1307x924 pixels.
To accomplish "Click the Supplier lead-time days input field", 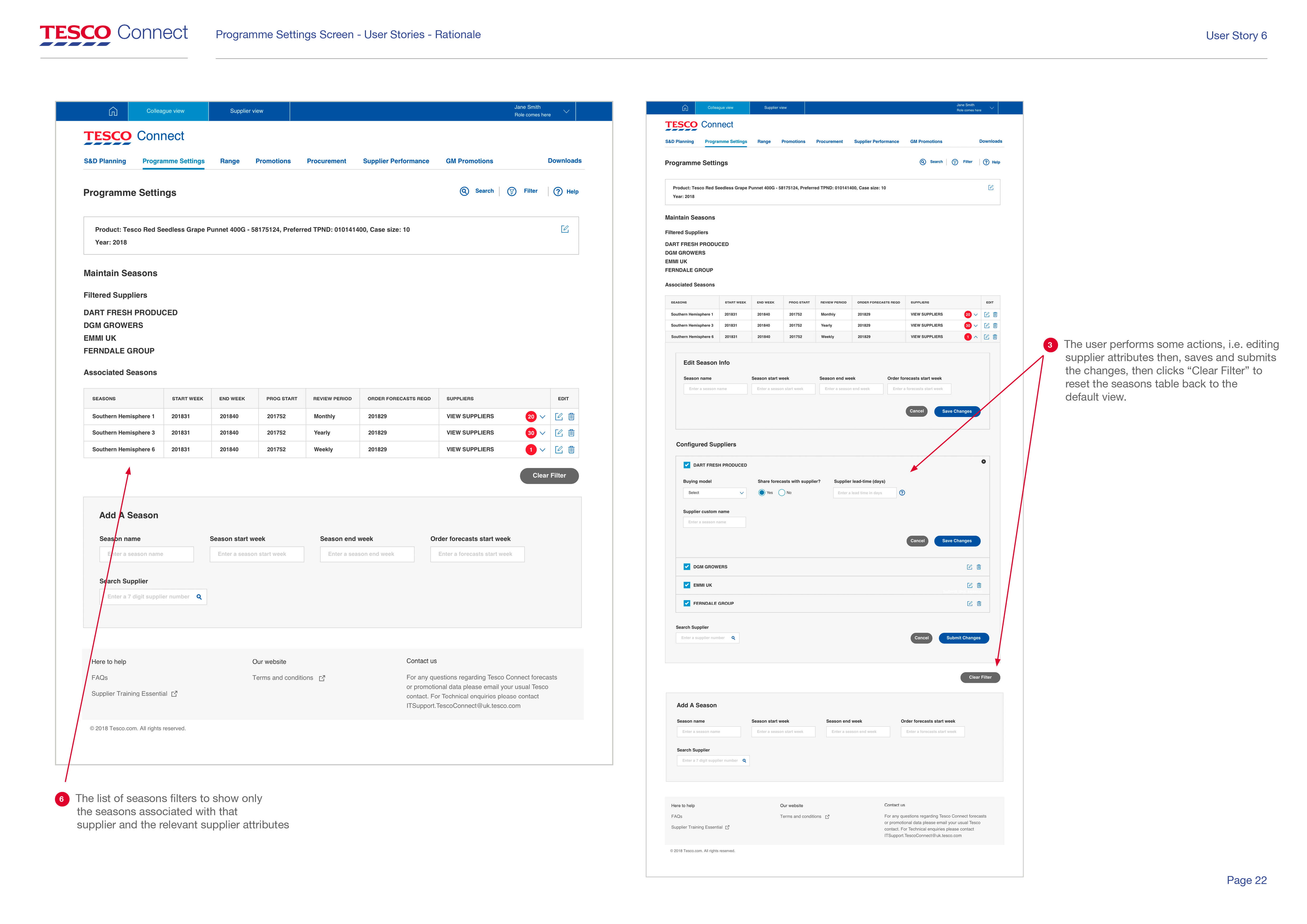I will tap(864, 493).
